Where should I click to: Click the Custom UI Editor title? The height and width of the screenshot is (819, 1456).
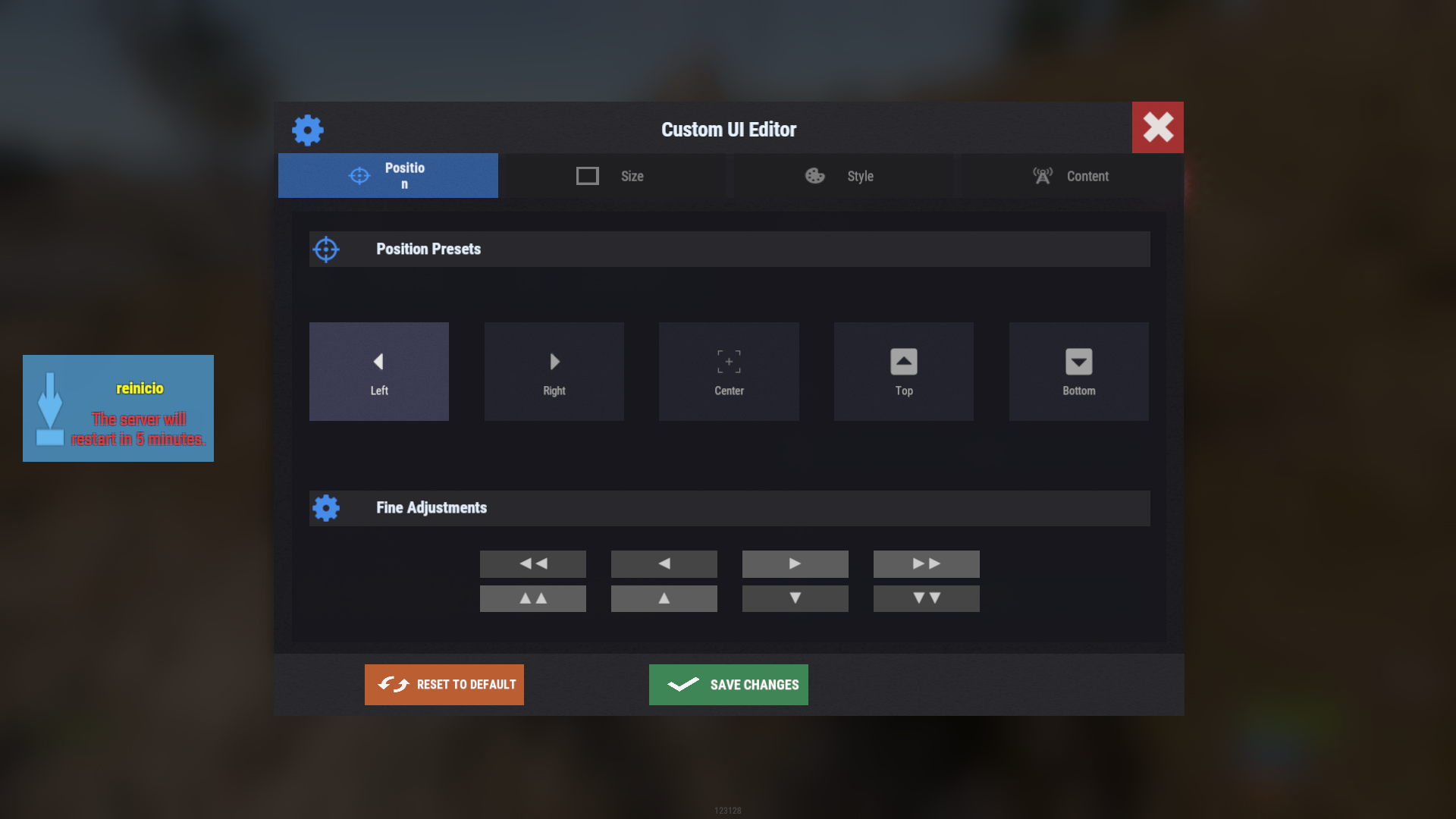click(x=729, y=130)
